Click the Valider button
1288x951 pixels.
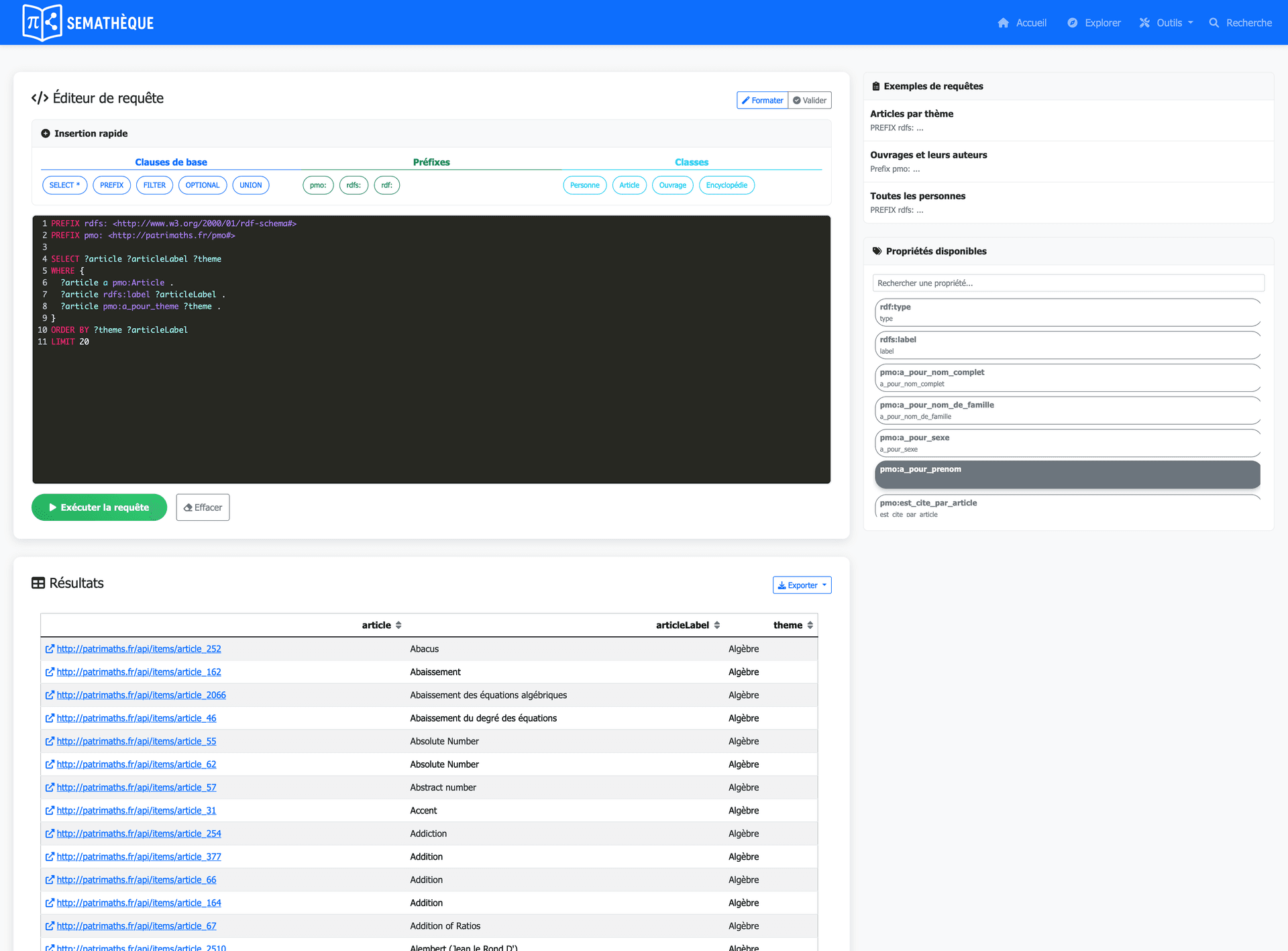click(x=810, y=100)
